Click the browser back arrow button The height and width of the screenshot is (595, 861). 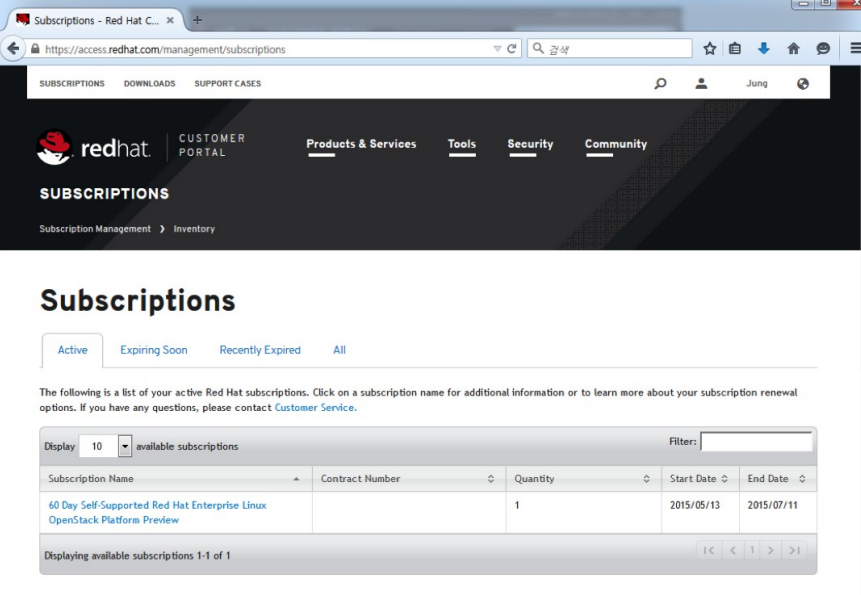pyautogui.click(x=13, y=49)
